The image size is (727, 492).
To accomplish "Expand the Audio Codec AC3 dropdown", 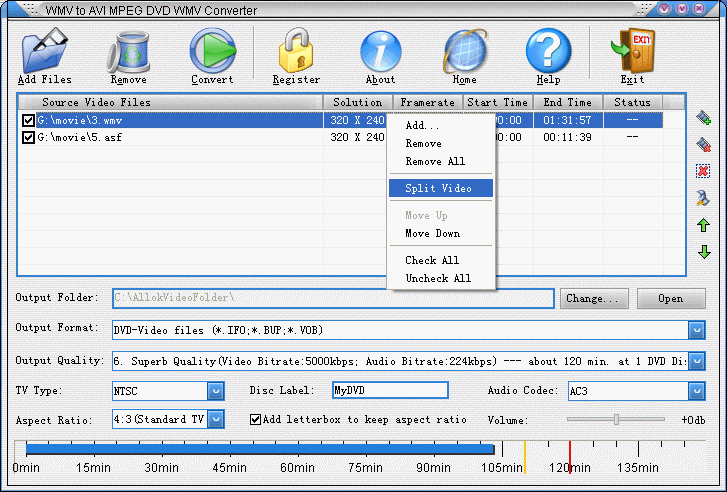I will (x=696, y=390).
